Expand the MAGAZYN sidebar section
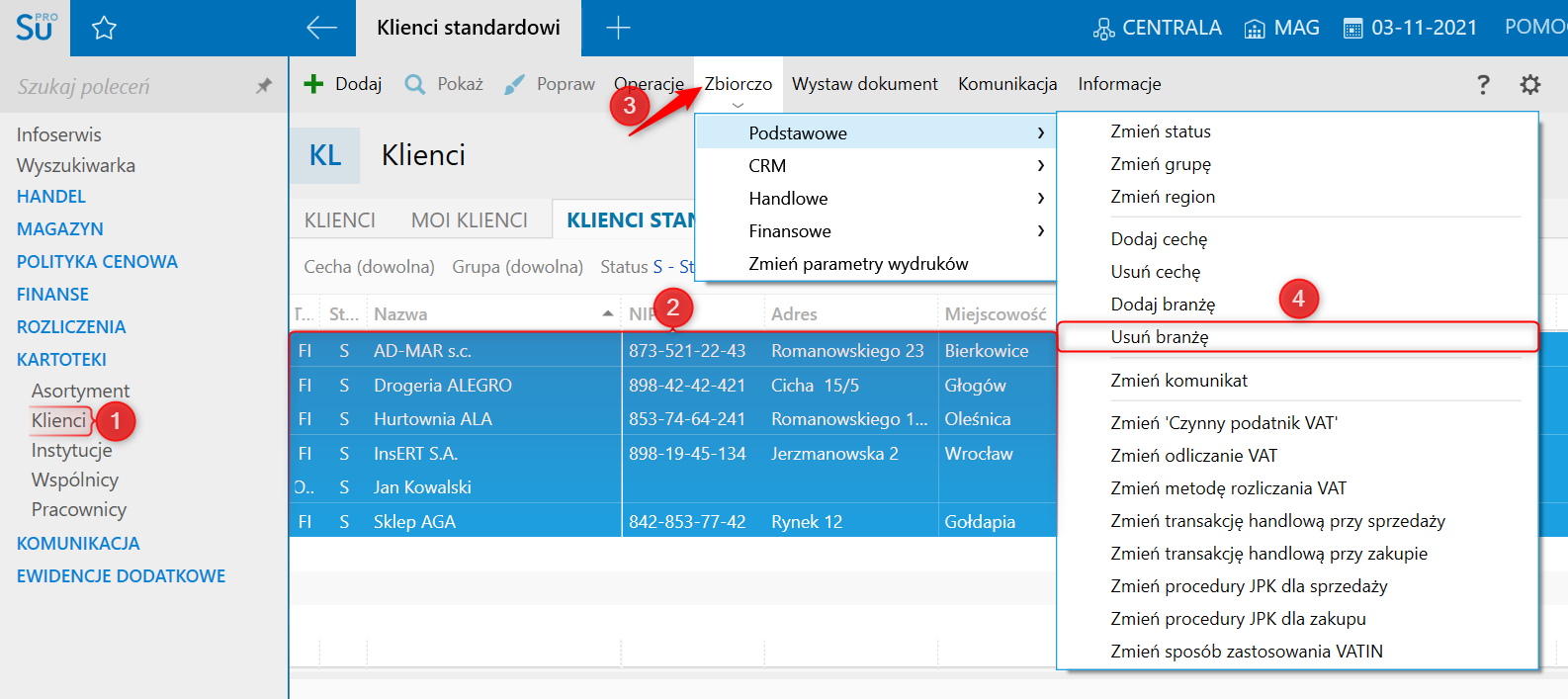 click(x=60, y=229)
